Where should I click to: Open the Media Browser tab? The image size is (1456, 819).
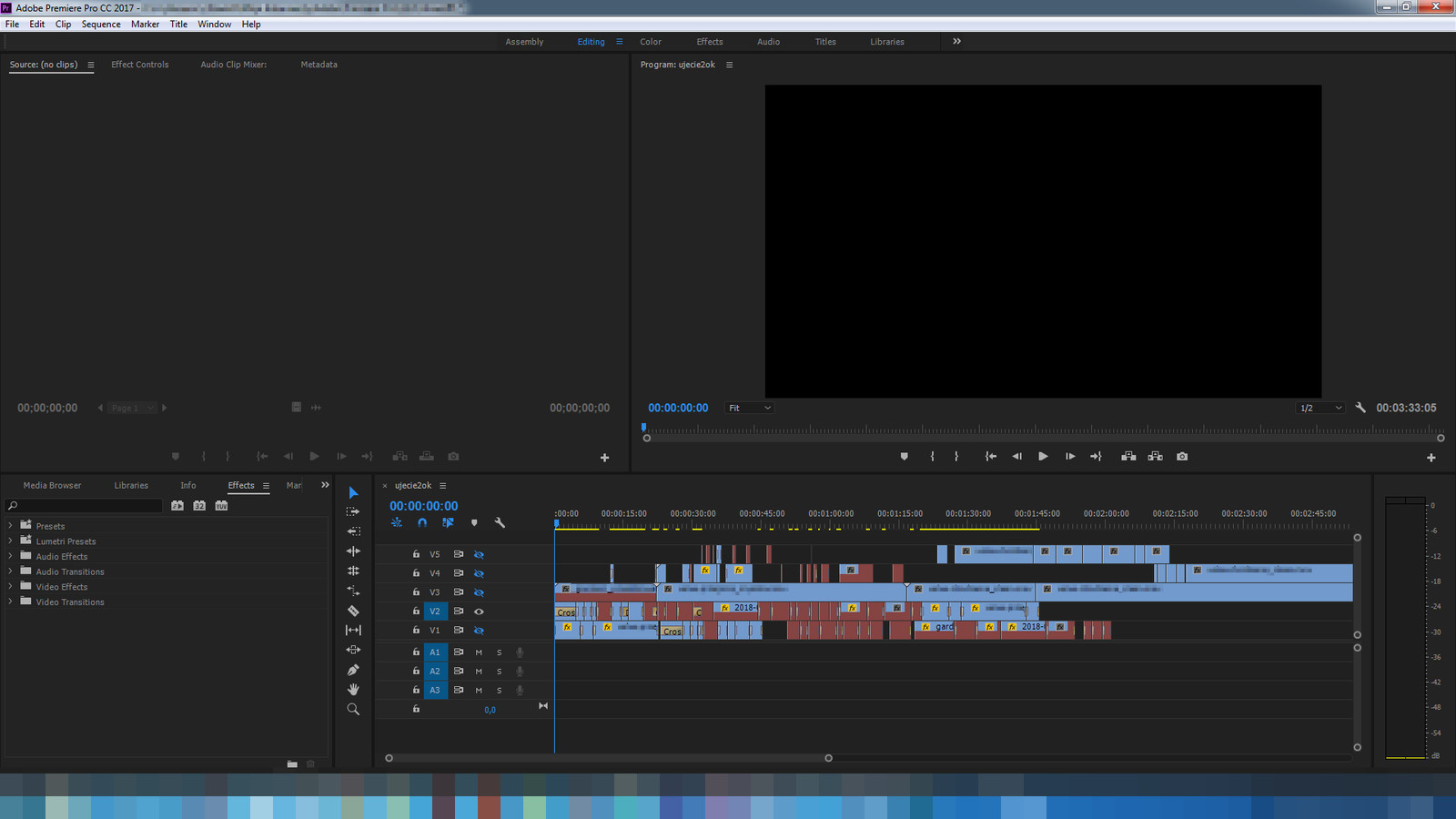pos(52,486)
